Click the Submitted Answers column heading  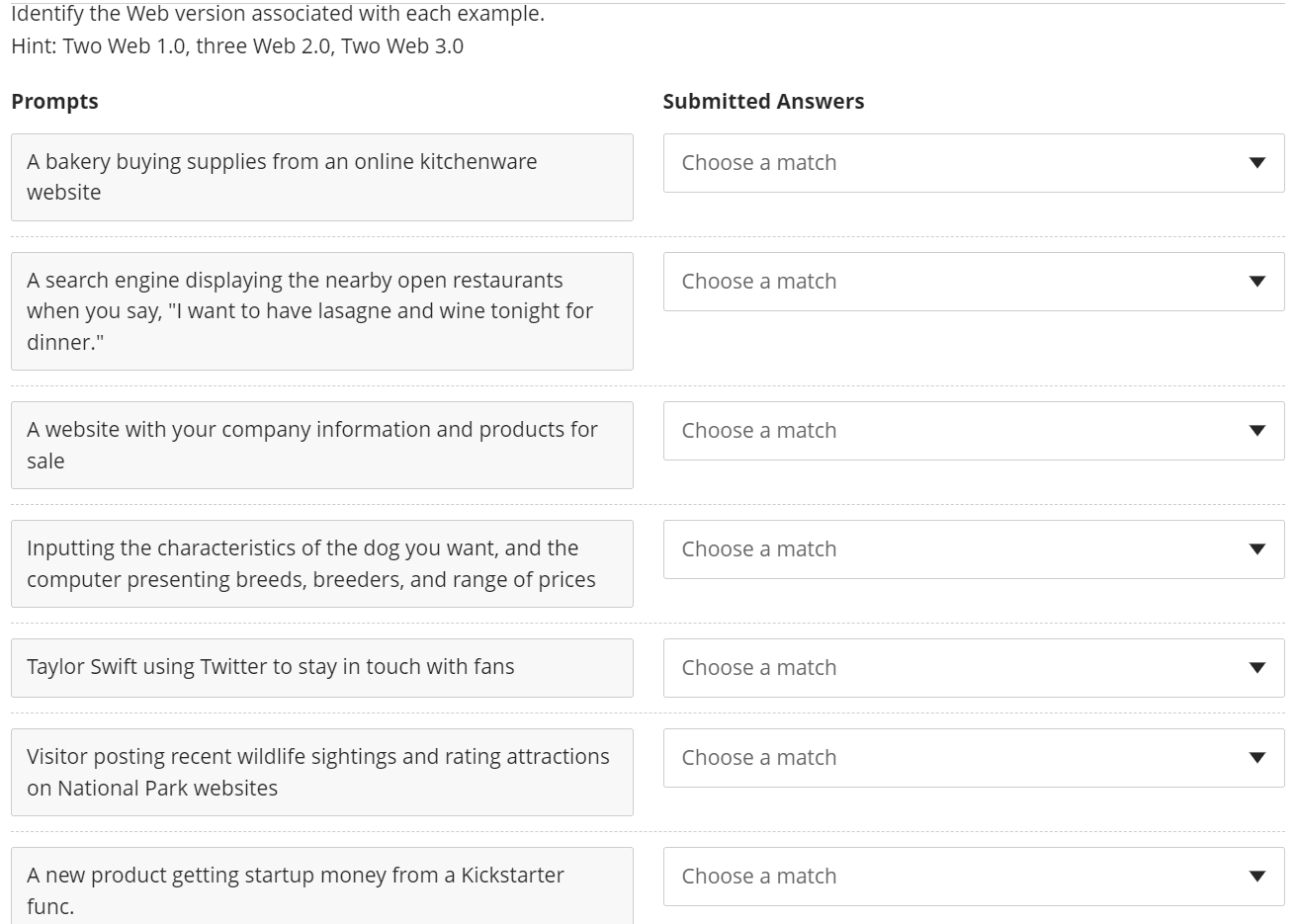[x=763, y=102]
